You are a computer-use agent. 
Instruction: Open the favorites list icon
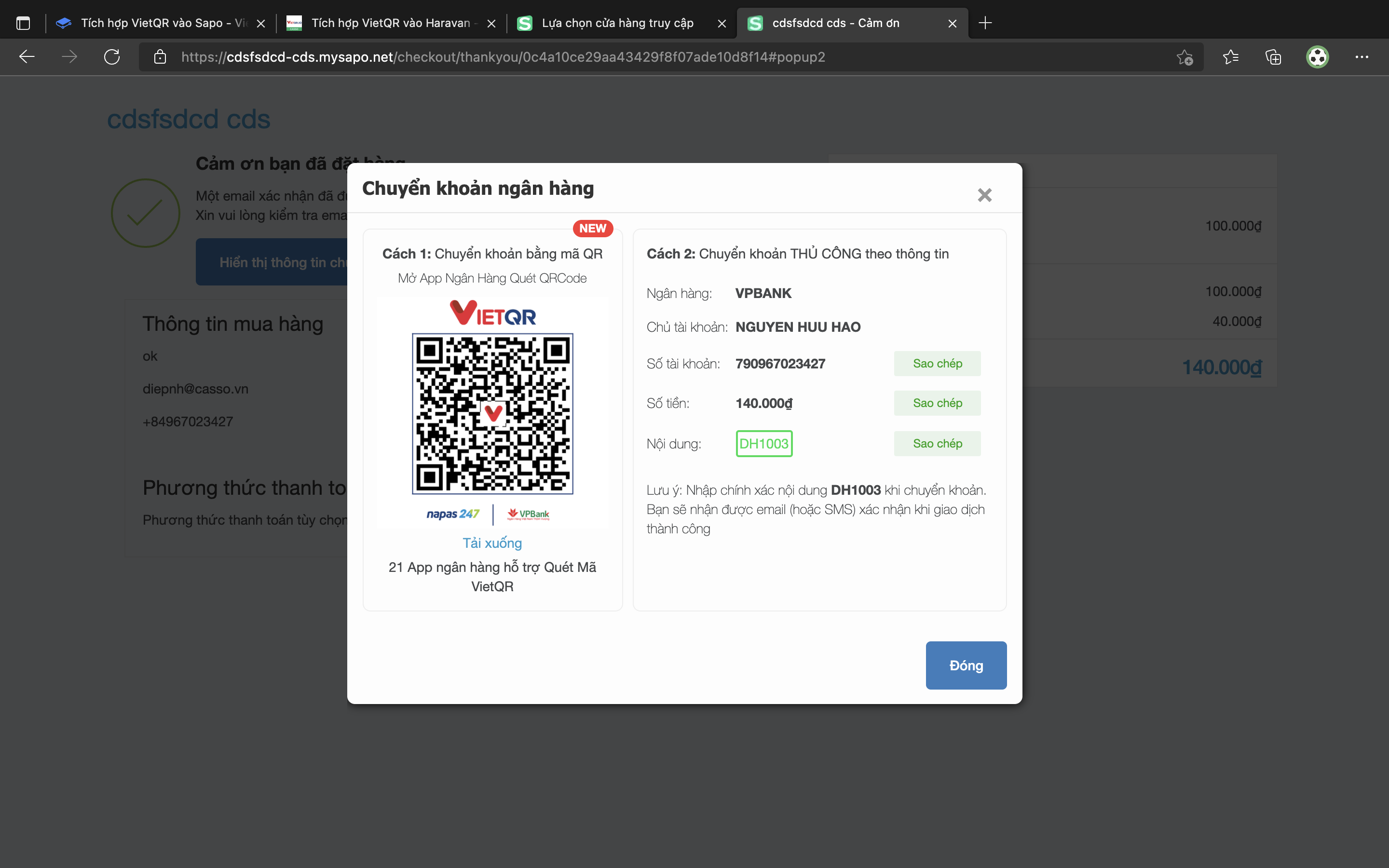click(1230, 57)
